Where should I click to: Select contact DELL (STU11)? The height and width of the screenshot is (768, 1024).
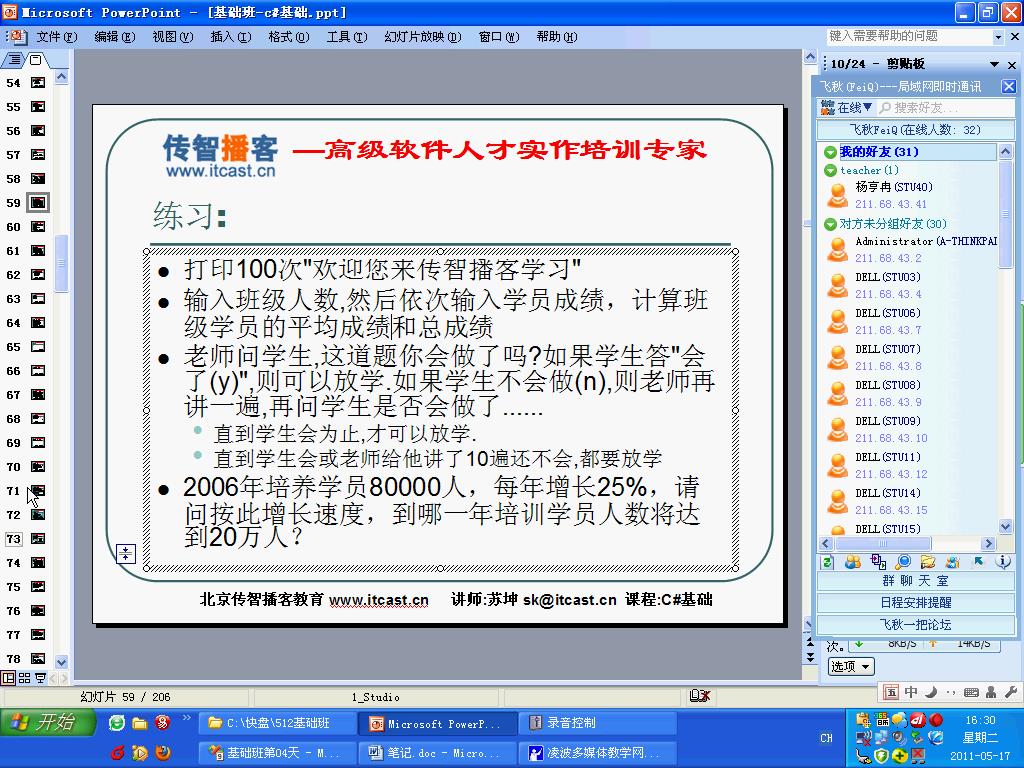(912, 465)
